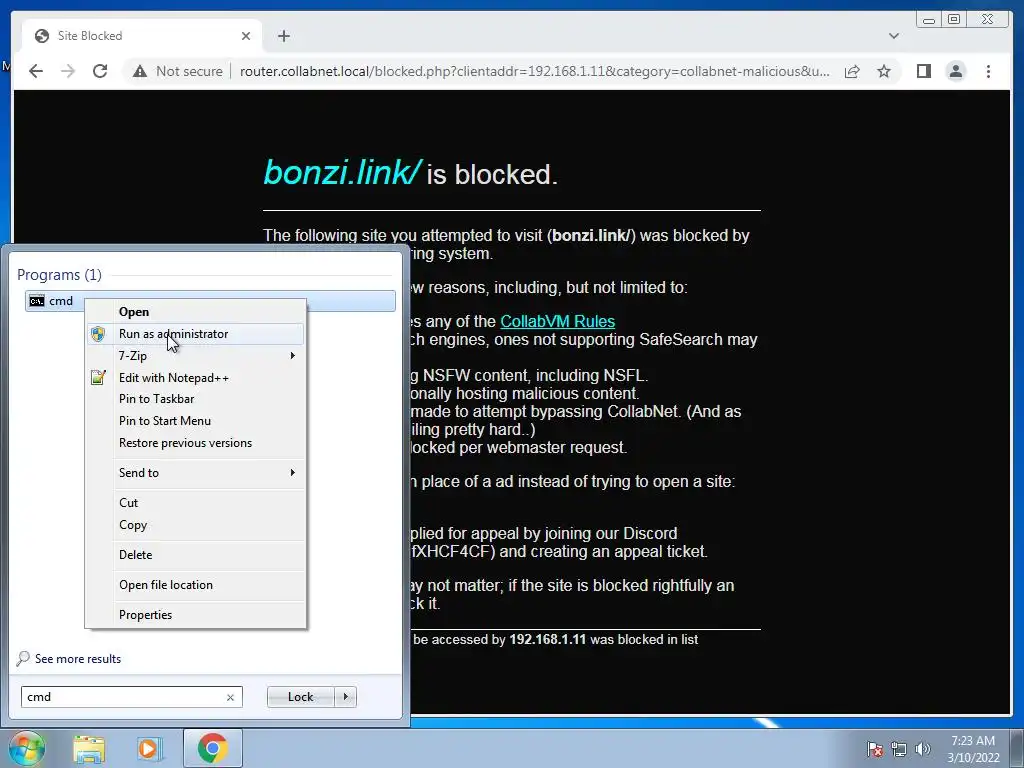Open Properties from context menu
Screen dimensions: 1024x768
pyautogui.click(x=195, y=615)
